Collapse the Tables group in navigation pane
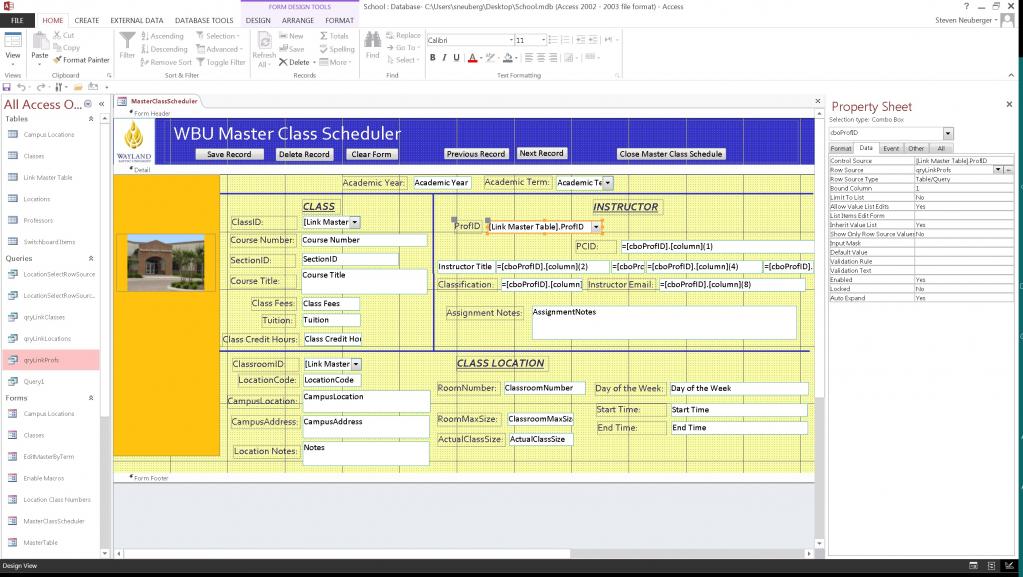Screen dimensions: 1023x577 coord(91,119)
